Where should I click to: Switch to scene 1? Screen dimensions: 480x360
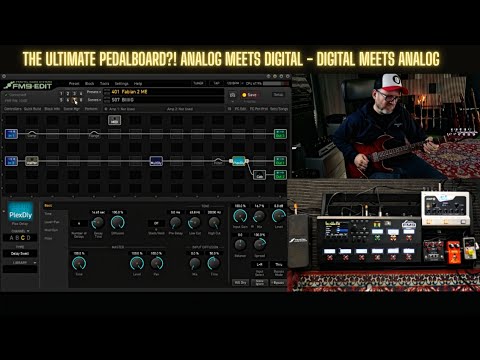click(x=61, y=94)
